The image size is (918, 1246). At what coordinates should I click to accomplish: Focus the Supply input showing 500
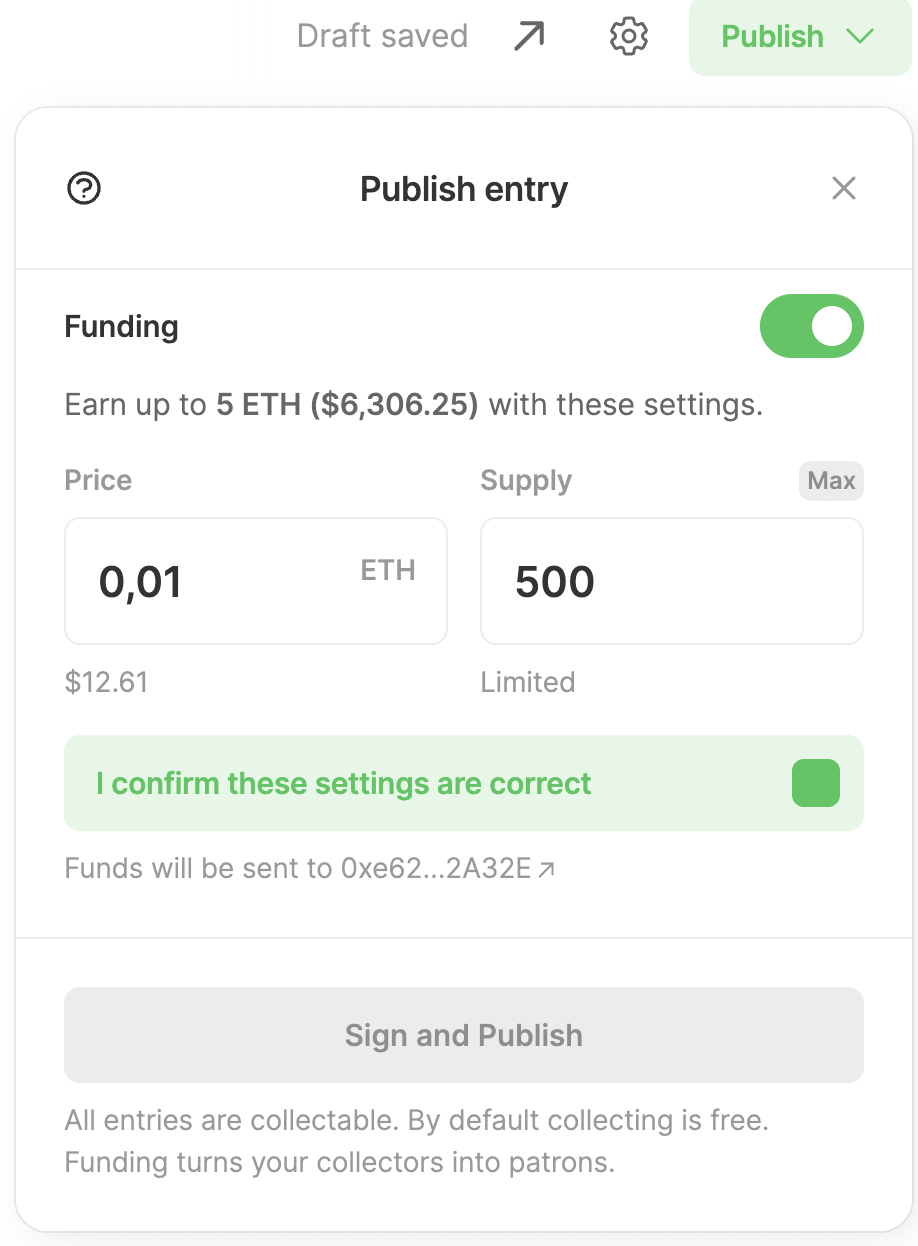coord(672,581)
